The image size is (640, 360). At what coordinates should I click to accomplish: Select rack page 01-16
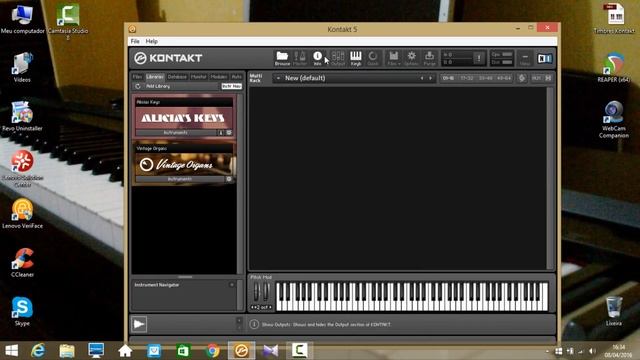[x=448, y=78]
